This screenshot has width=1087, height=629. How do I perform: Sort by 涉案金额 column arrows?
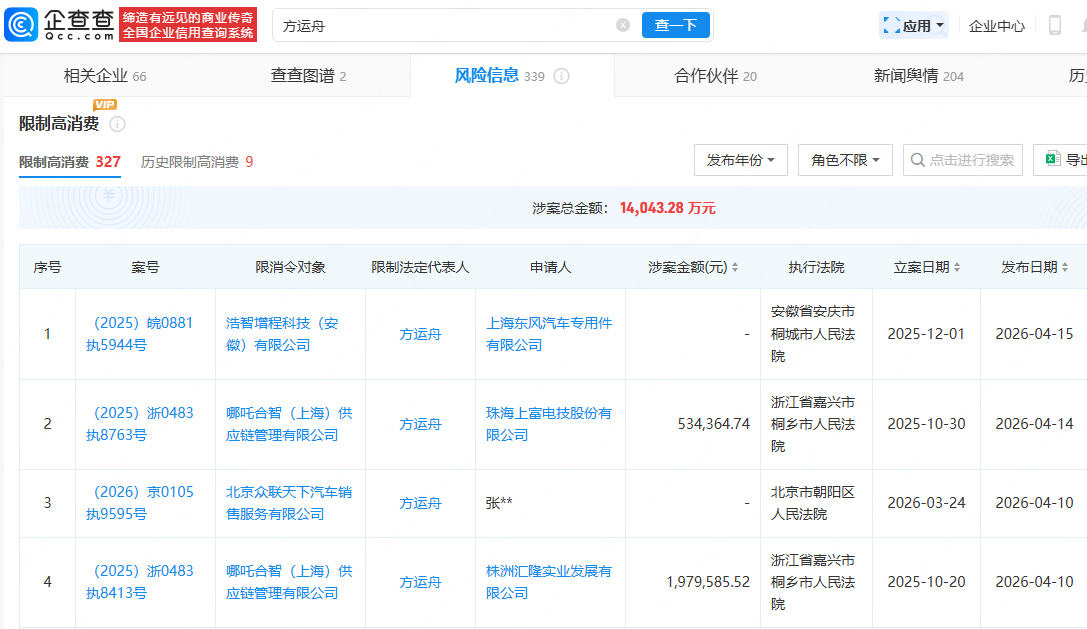(x=735, y=268)
